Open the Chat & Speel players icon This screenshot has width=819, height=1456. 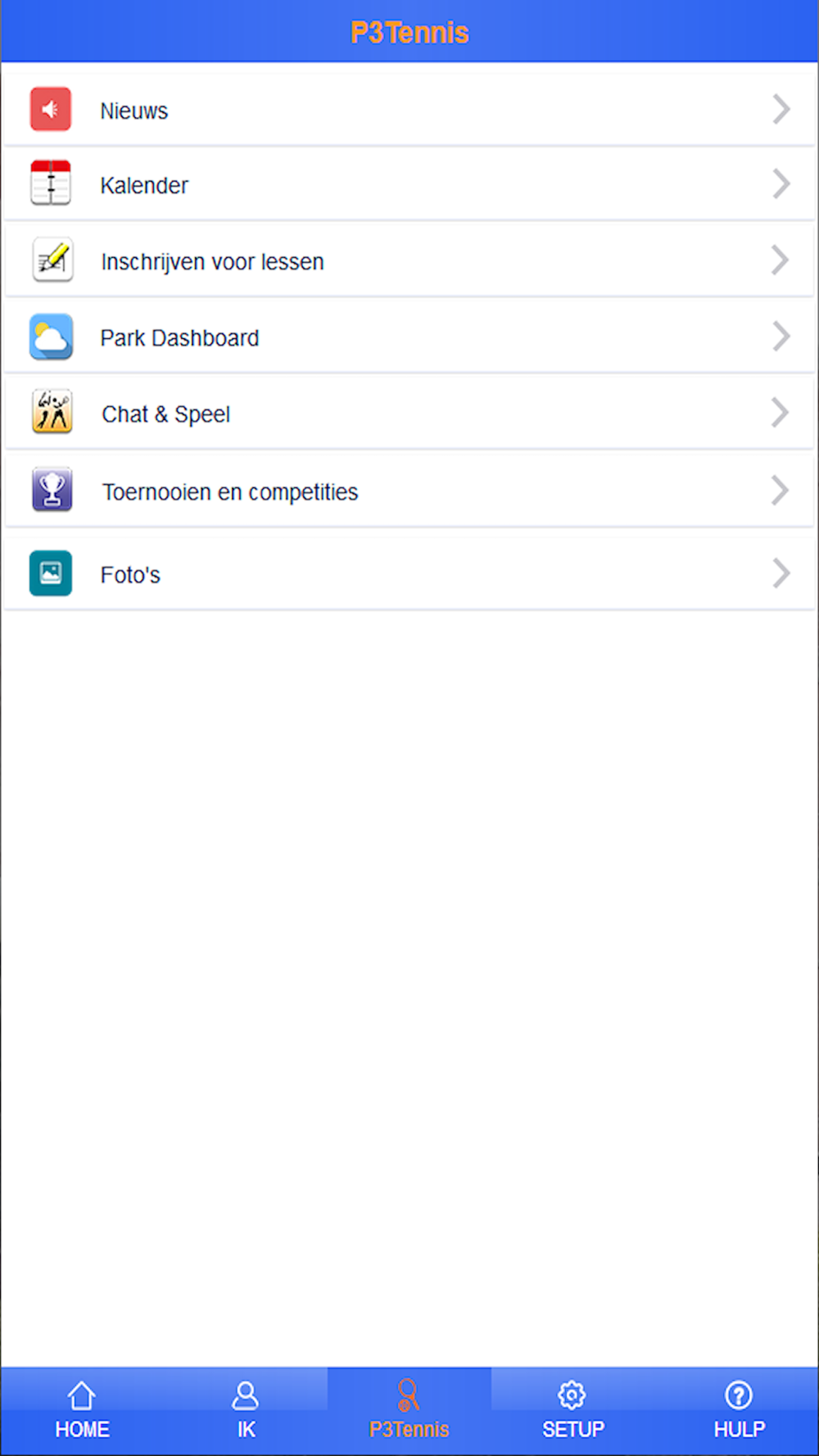pos(52,411)
